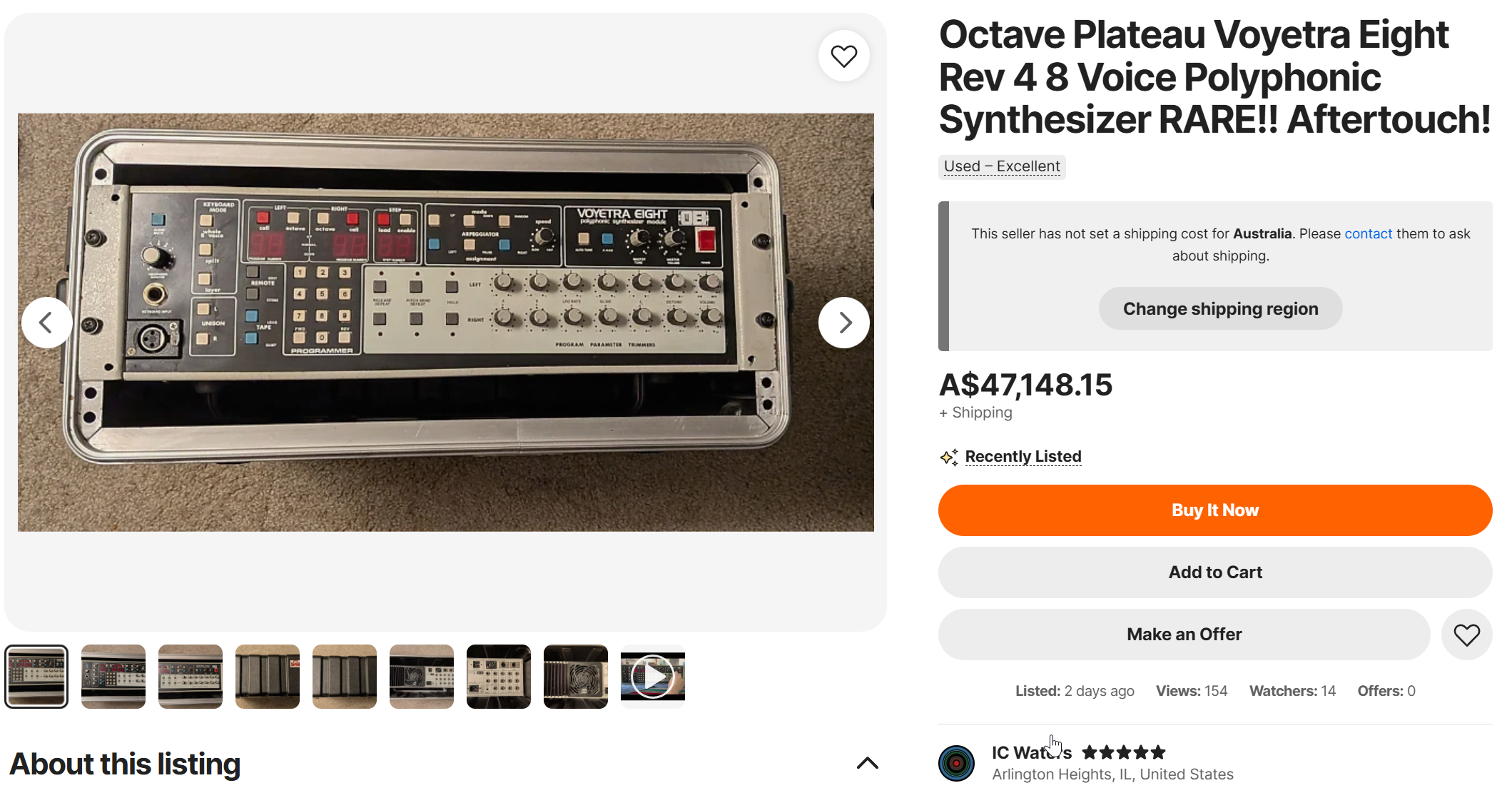Favorite the listing via heart on main photo

(843, 56)
